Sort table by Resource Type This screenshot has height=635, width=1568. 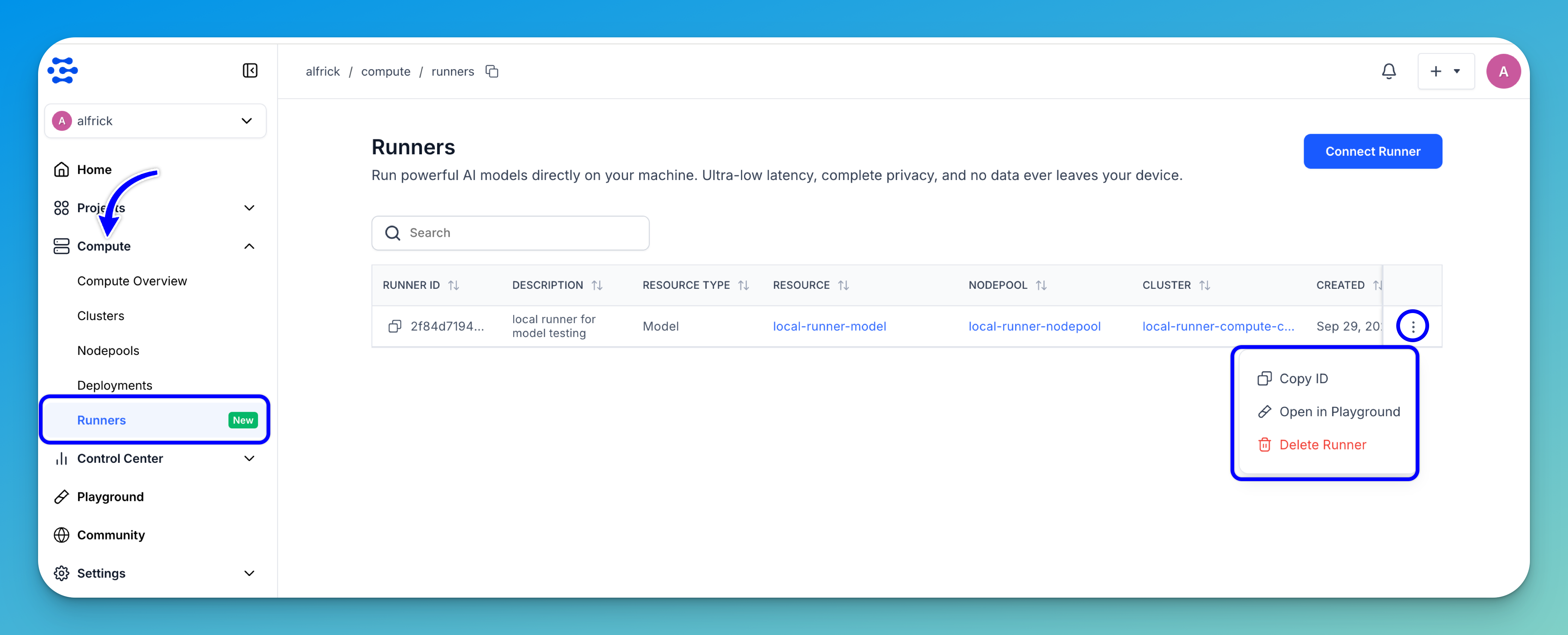click(743, 285)
